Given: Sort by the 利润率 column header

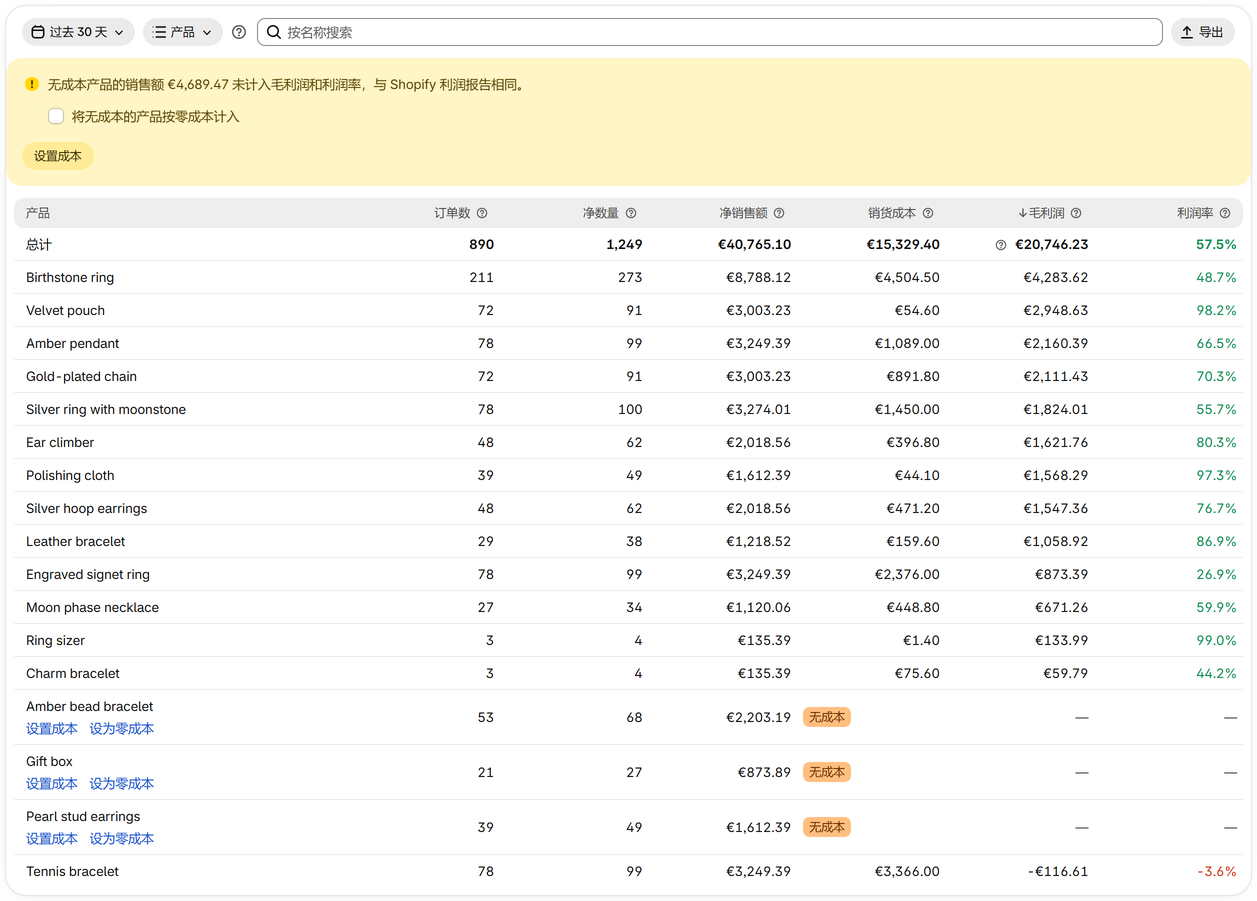Looking at the screenshot, I should coord(1195,213).
